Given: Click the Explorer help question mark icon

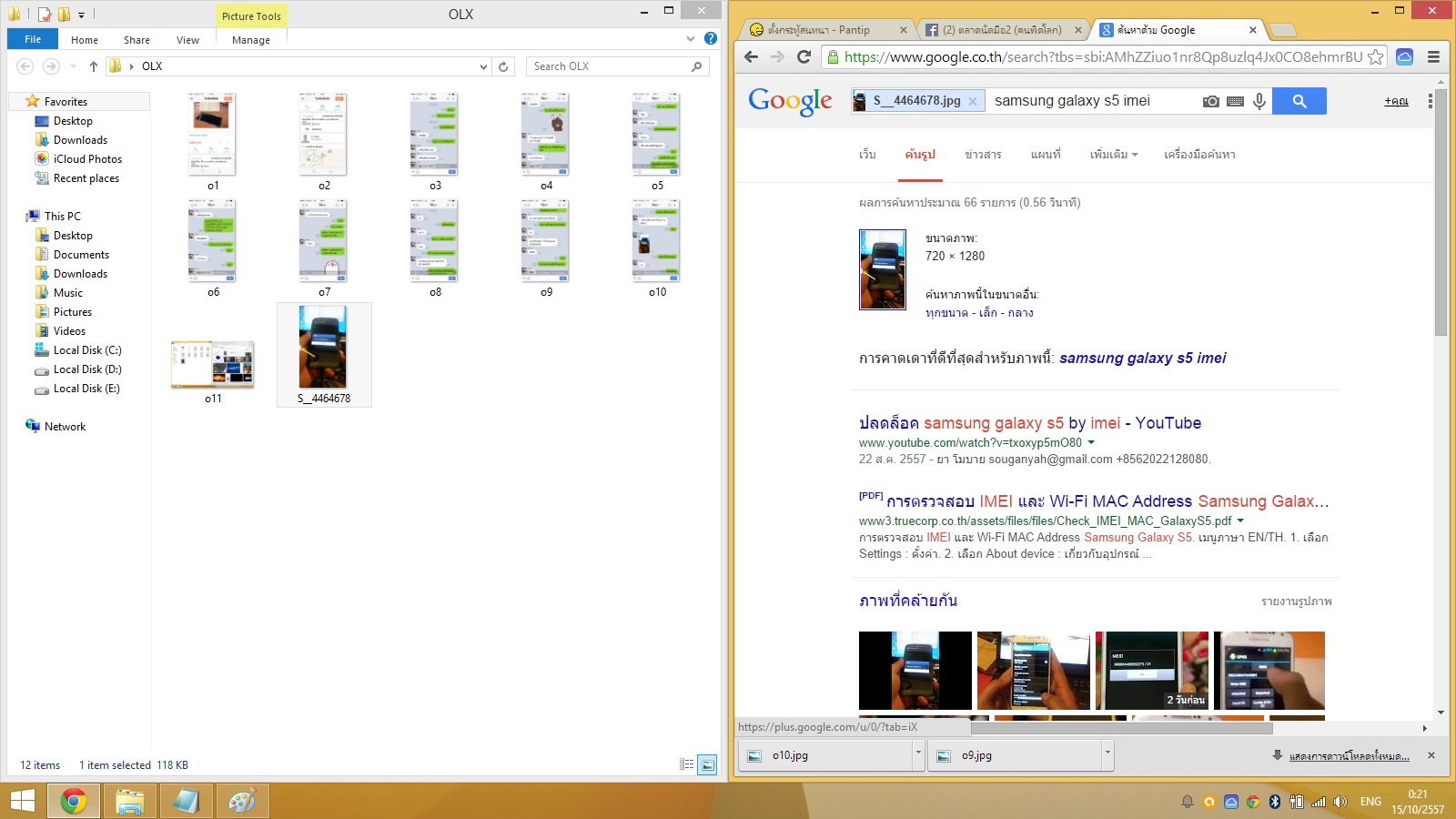Looking at the screenshot, I should [x=711, y=38].
